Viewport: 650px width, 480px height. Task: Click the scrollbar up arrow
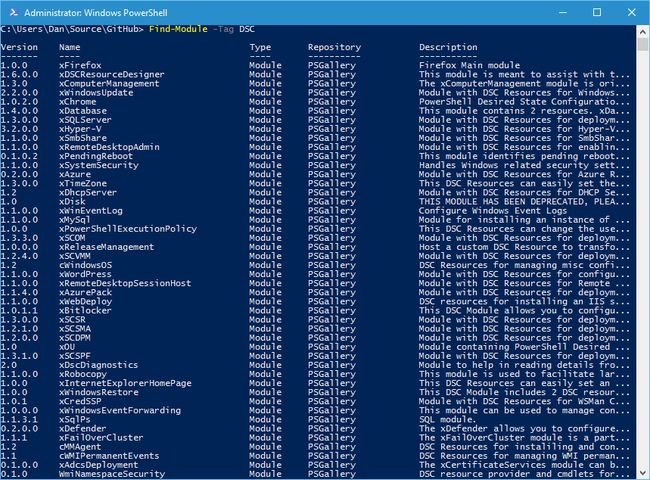point(643,32)
